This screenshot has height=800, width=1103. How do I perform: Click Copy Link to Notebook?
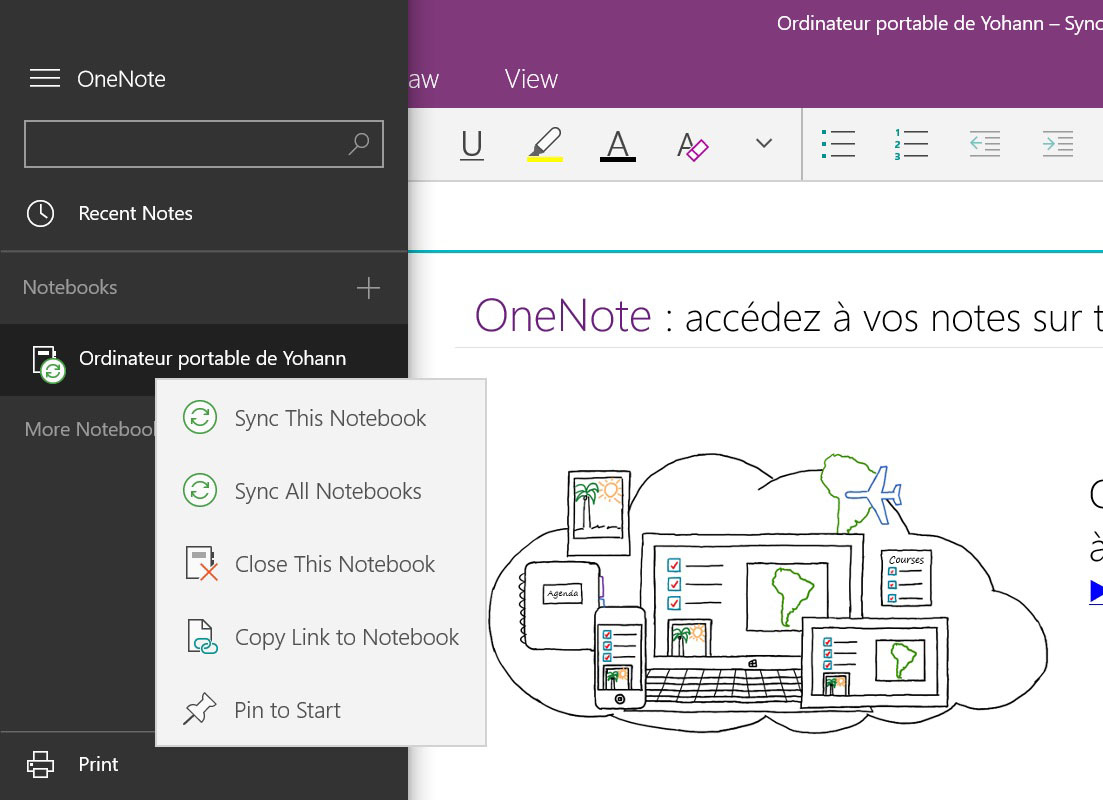[x=346, y=637]
